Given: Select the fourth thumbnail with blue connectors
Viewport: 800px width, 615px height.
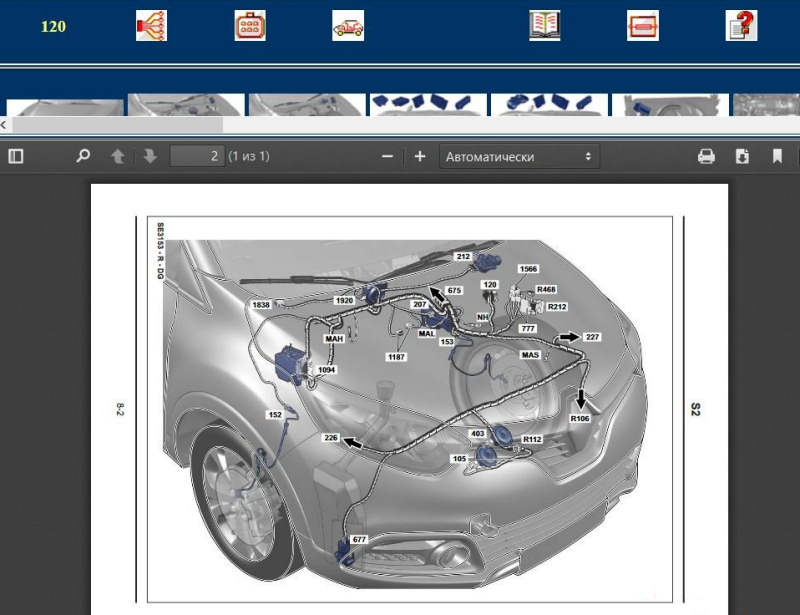Looking at the screenshot, I should (x=428, y=105).
